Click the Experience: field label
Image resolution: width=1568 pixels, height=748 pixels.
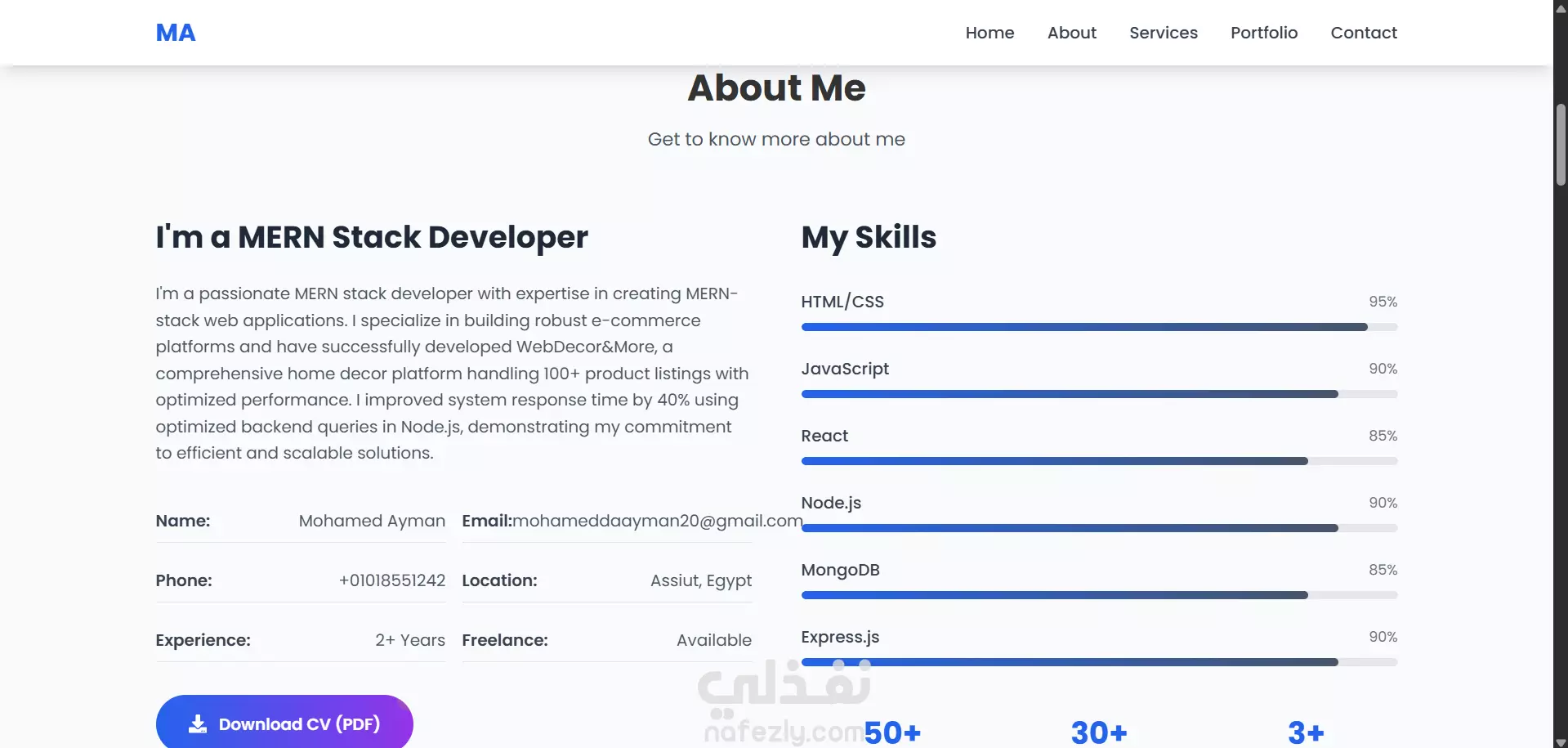(203, 640)
